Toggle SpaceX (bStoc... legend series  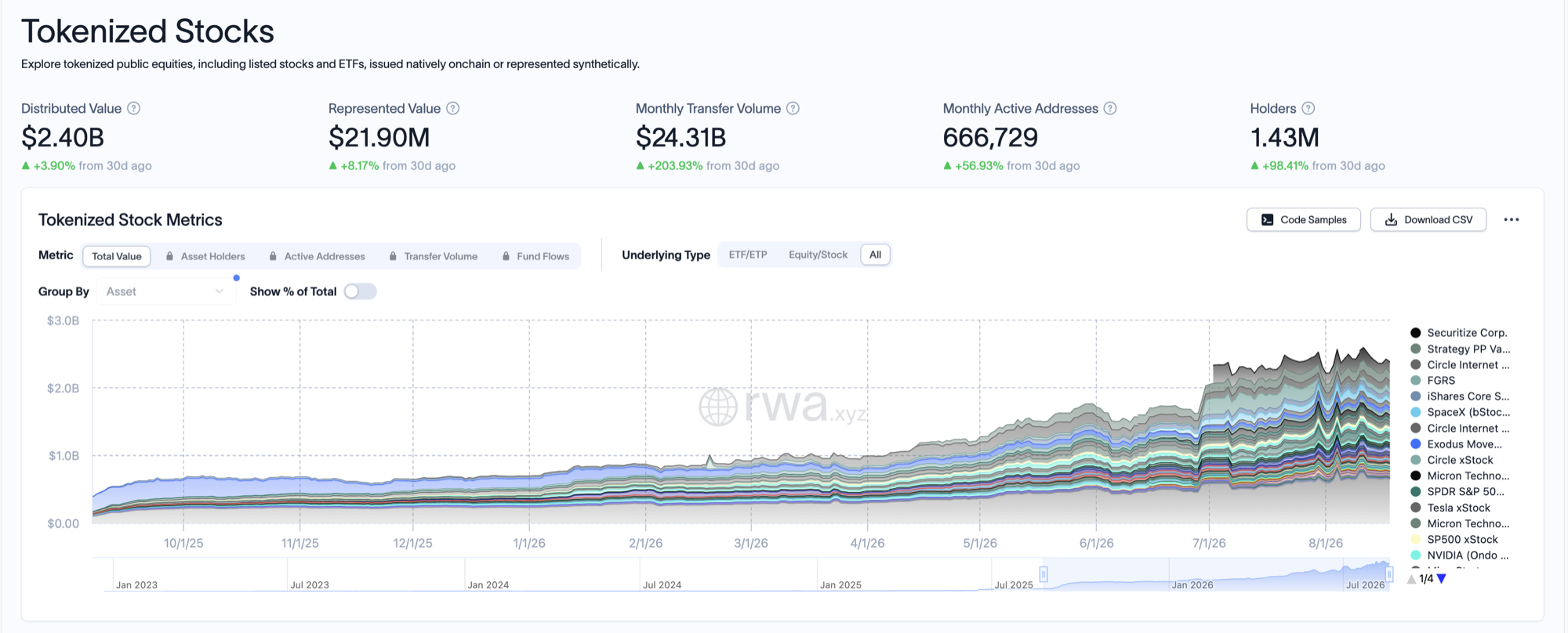pos(1460,412)
